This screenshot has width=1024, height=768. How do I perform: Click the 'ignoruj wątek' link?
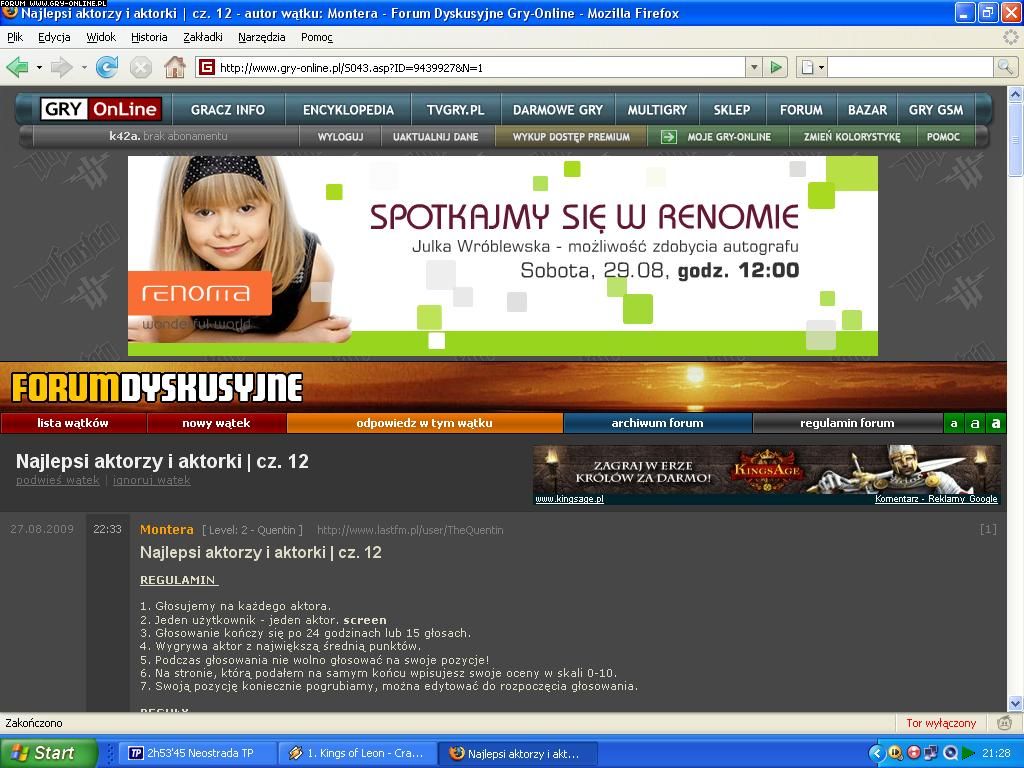pyautogui.click(x=151, y=480)
